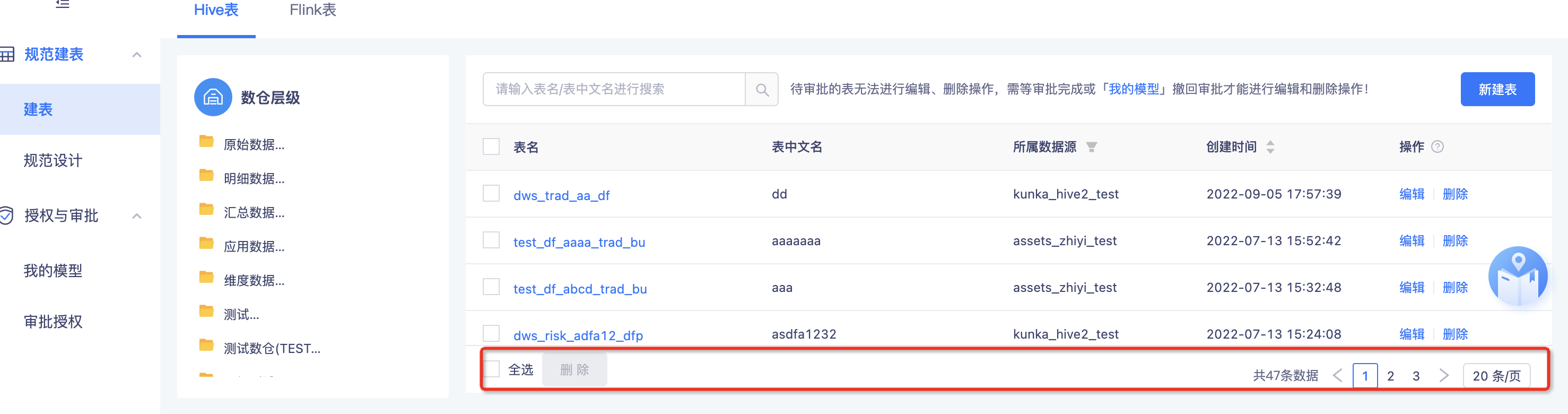Click the 新建表 button
Image resolution: width=1568 pixels, height=414 pixels.
[1497, 90]
